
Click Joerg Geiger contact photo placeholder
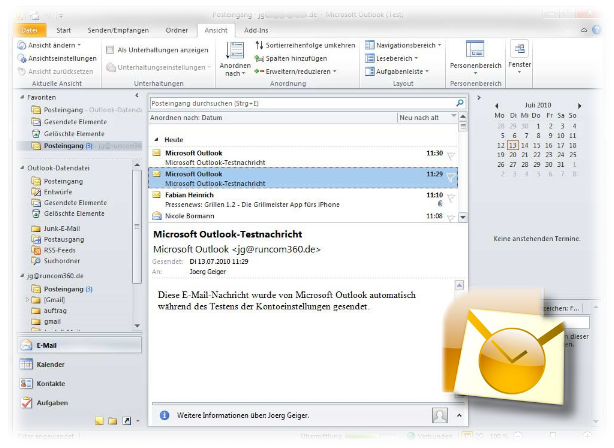coord(440,415)
